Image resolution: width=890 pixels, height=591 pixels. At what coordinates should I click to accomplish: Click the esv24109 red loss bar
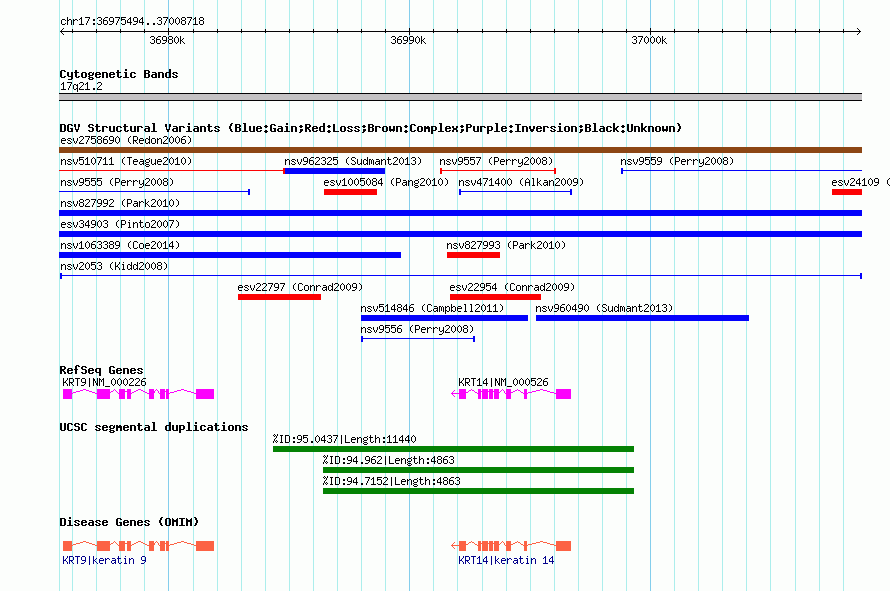coord(847,192)
